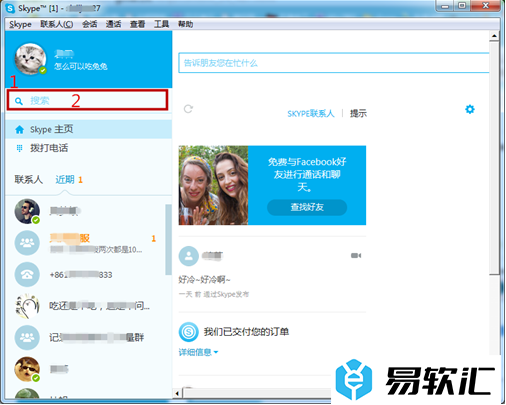Expand the 详细信息 dropdown
This screenshot has height=405, width=506.
198,352
